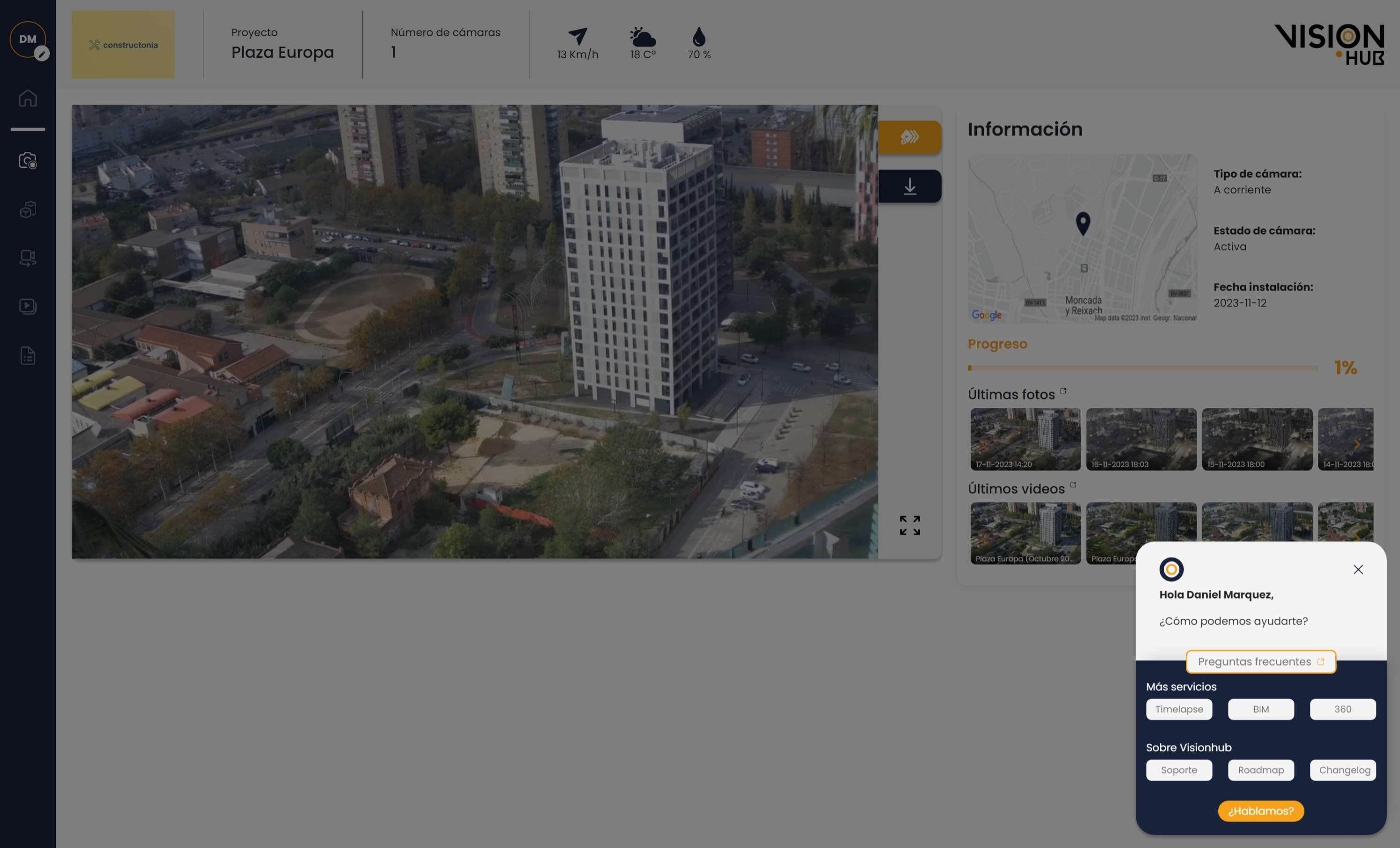1400x848 pixels.
Task: Click the "A corriente" camera type
Action: click(x=1242, y=190)
